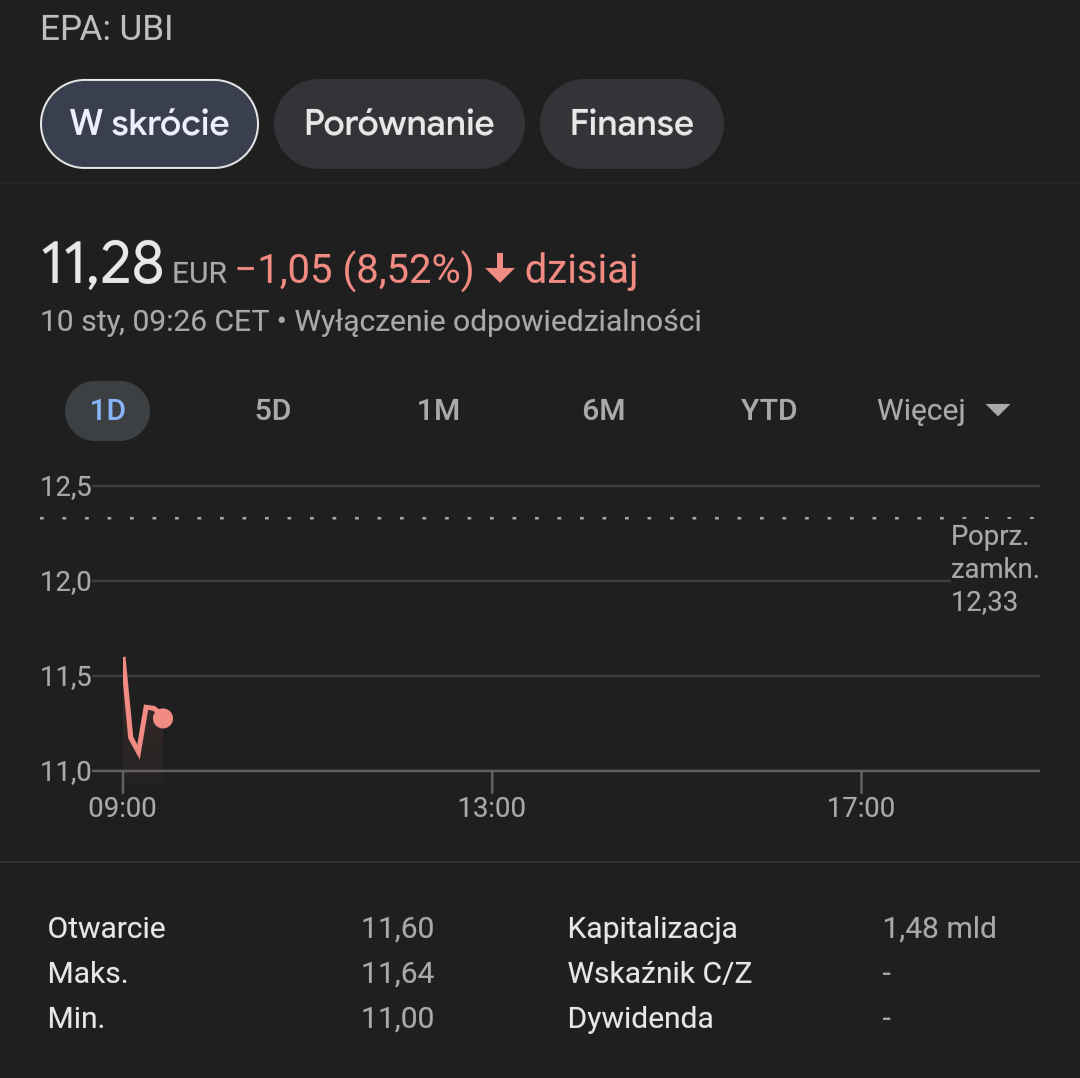Select the 1M chart range

pos(438,410)
